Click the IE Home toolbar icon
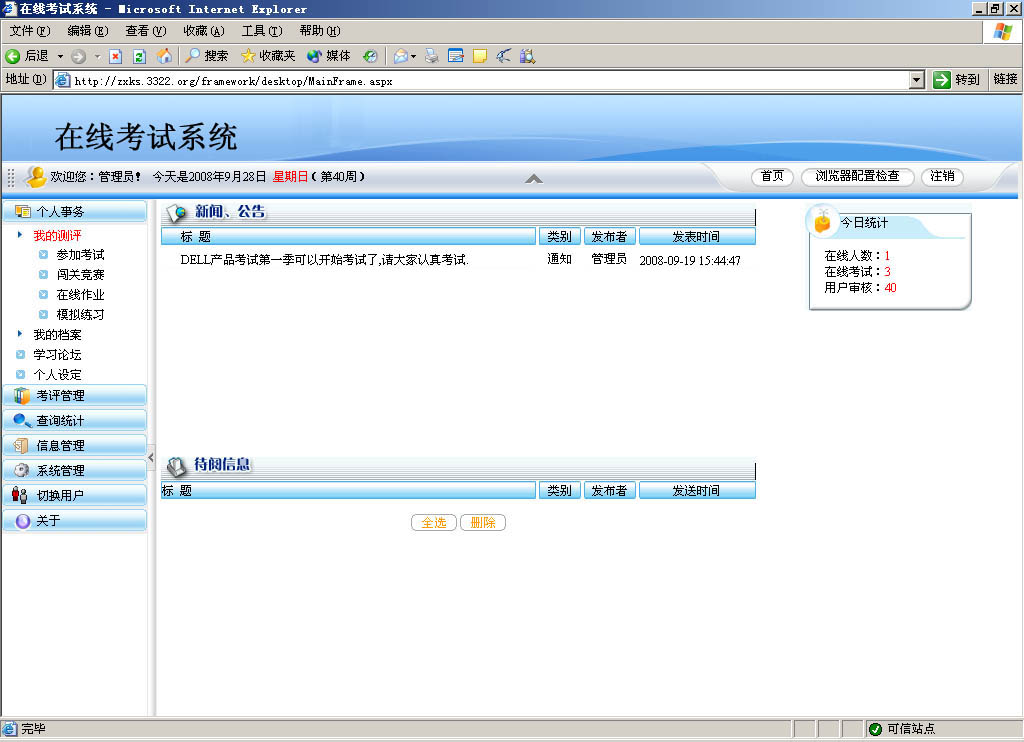This screenshot has width=1024, height=742. click(x=164, y=56)
